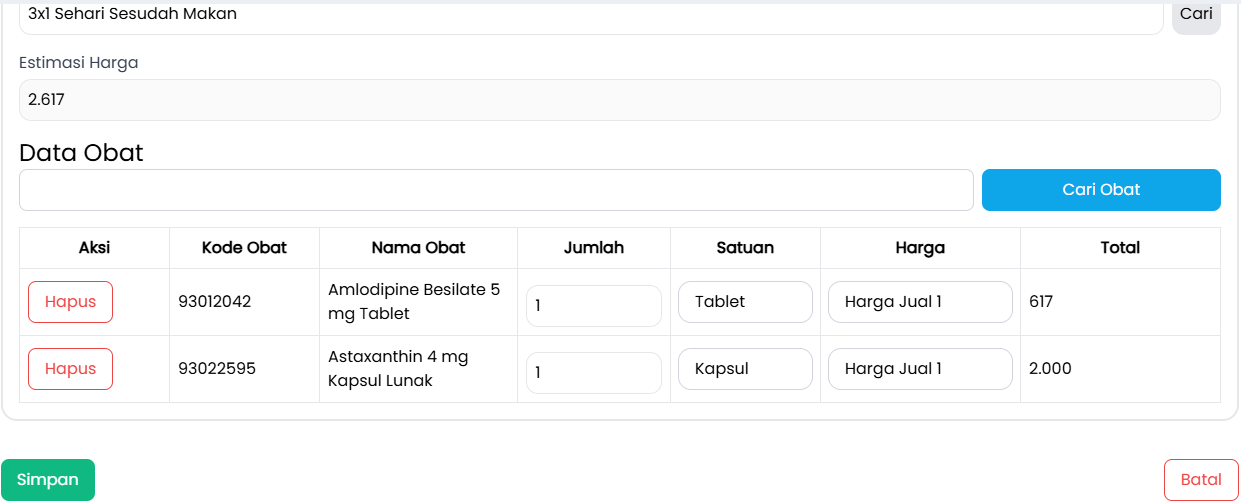Click the Nama Obat column header
The image size is (1241, 501).
tap(418, 248)
